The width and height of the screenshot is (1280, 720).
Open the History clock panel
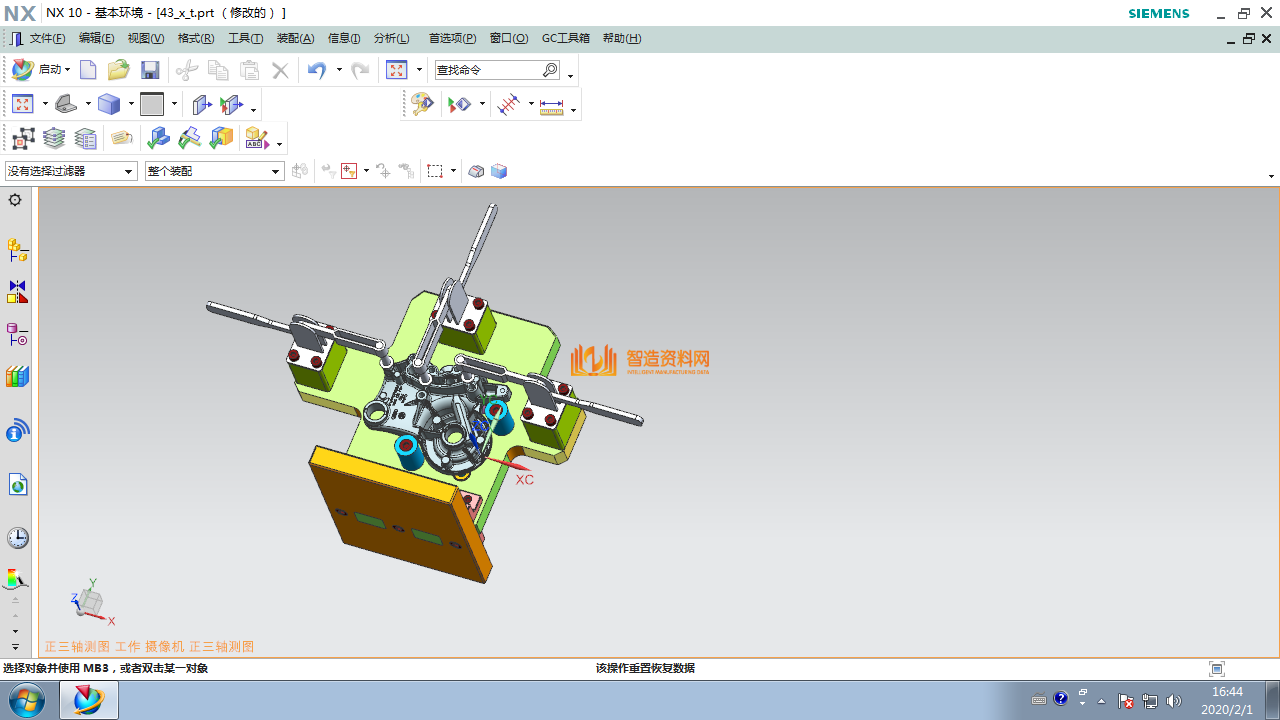coord(17,538)
